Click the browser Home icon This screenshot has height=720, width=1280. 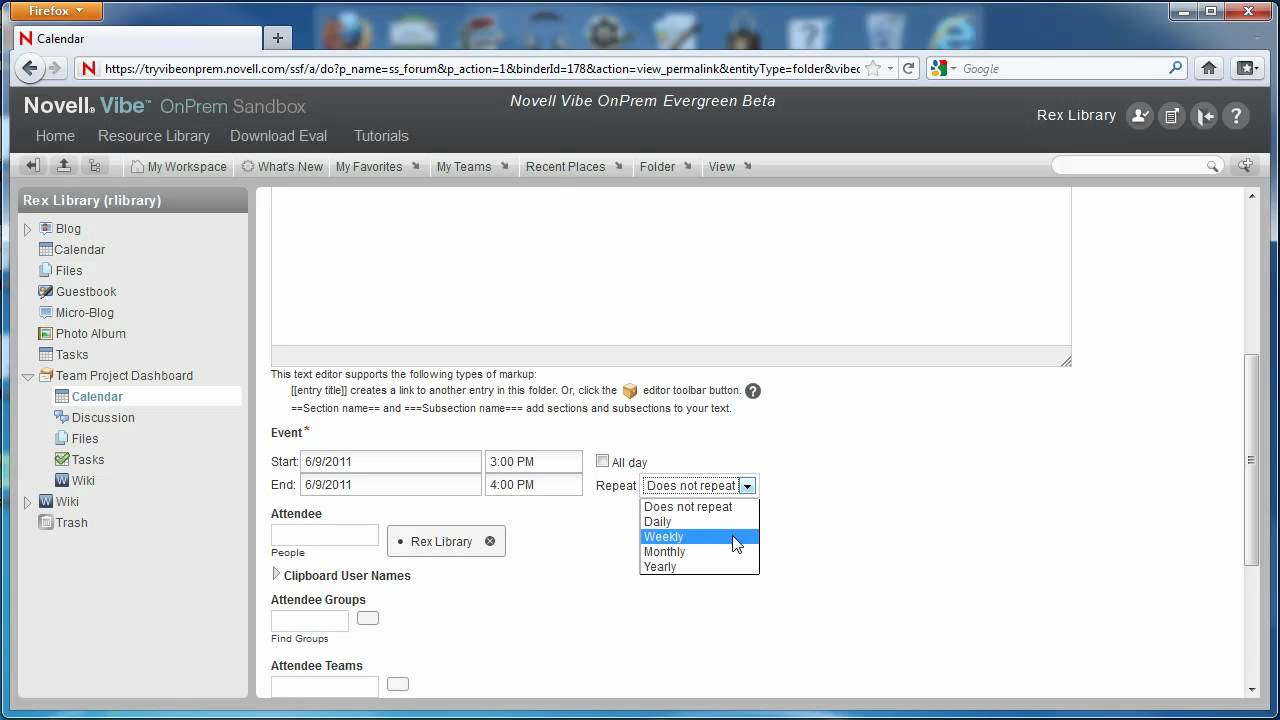tap(1209, 68)
